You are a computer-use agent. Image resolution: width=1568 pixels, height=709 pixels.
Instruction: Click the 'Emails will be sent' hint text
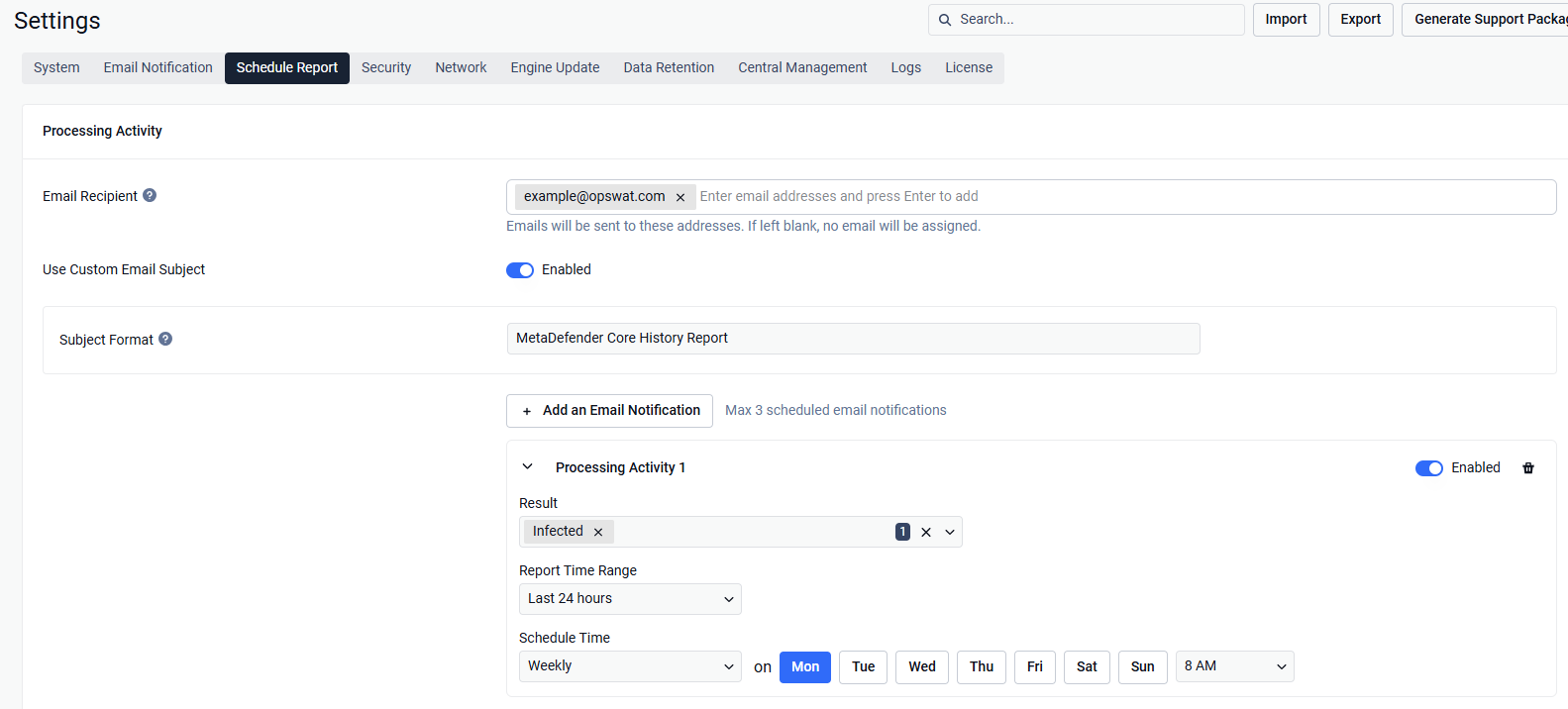[x=743, y=227]
